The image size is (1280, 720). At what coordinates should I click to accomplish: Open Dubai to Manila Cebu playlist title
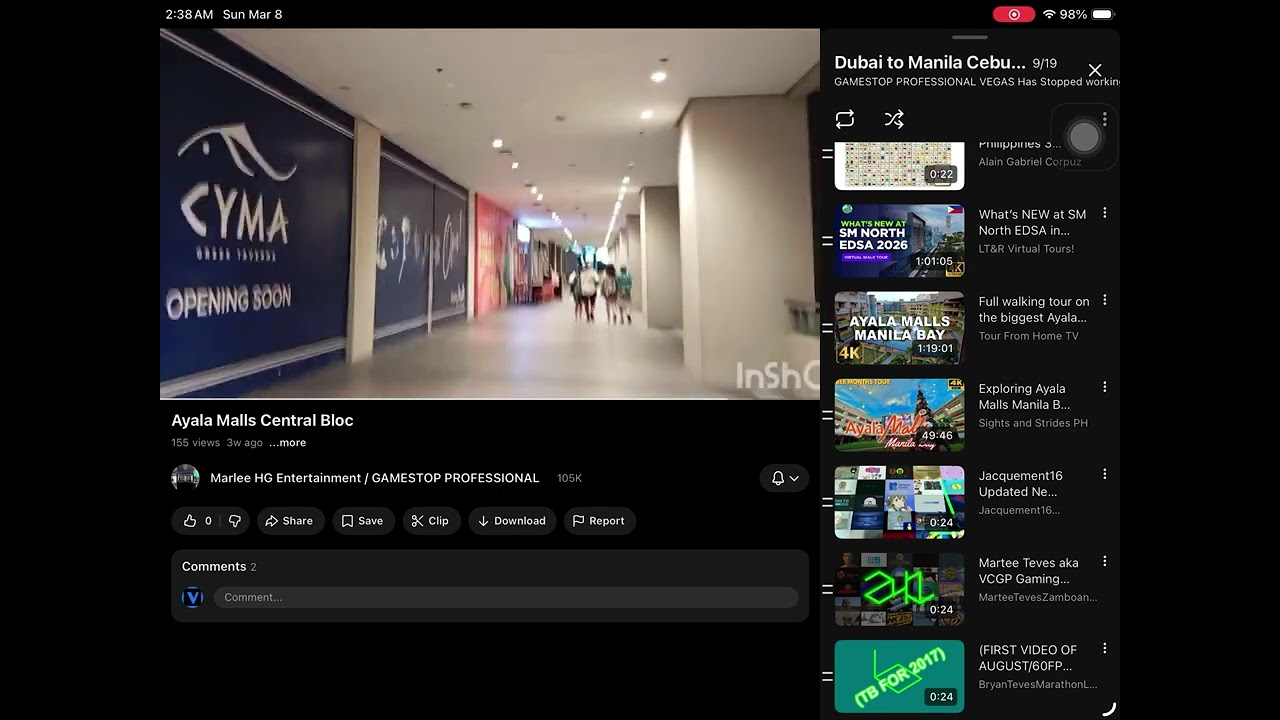(930, 62)
